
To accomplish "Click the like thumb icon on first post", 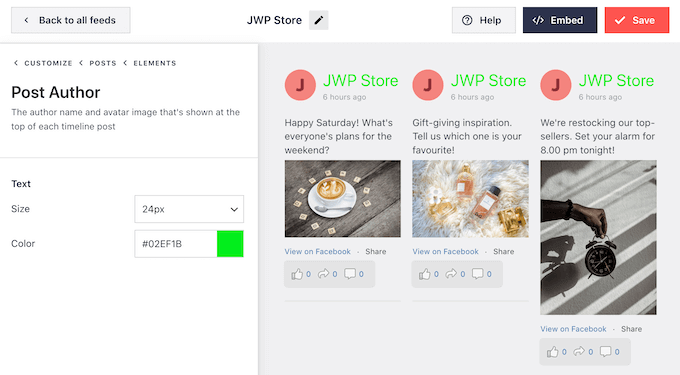I will tap(297, 274).
